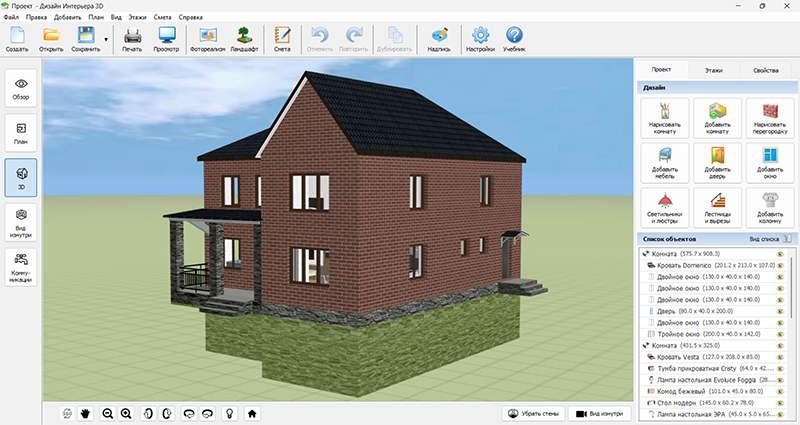This screenshot has width=800, height=425.
Task: Toggle visibility of Комната (431.5 x 325.0)
Action: pos(780,345)
